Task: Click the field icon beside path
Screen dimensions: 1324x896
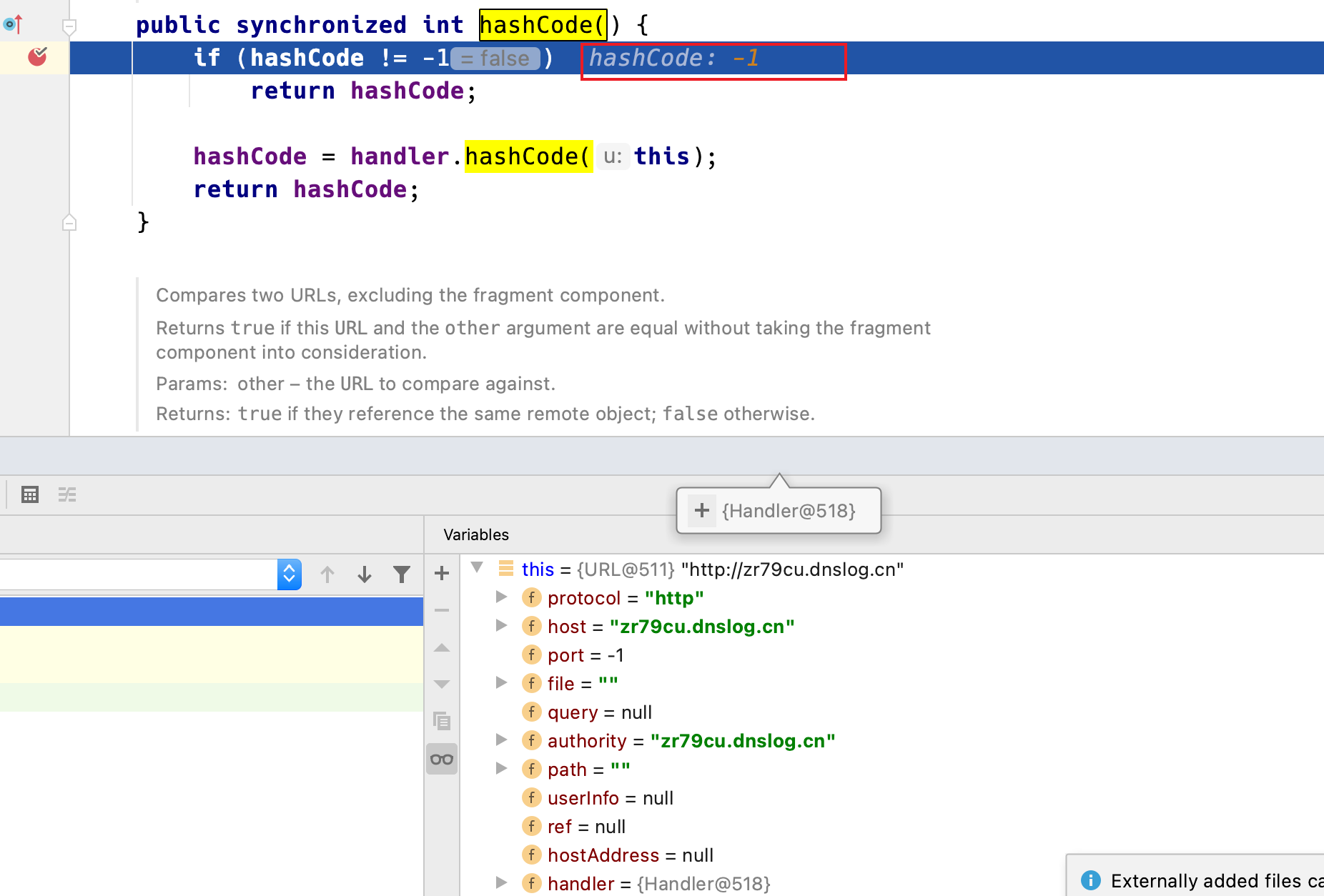Action: click(x=531, y=769)
